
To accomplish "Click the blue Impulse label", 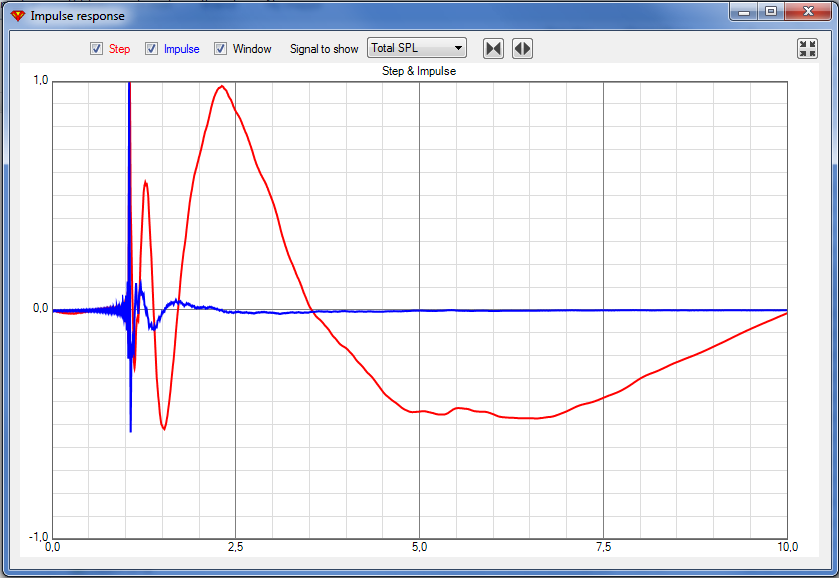I will point(181,49).
